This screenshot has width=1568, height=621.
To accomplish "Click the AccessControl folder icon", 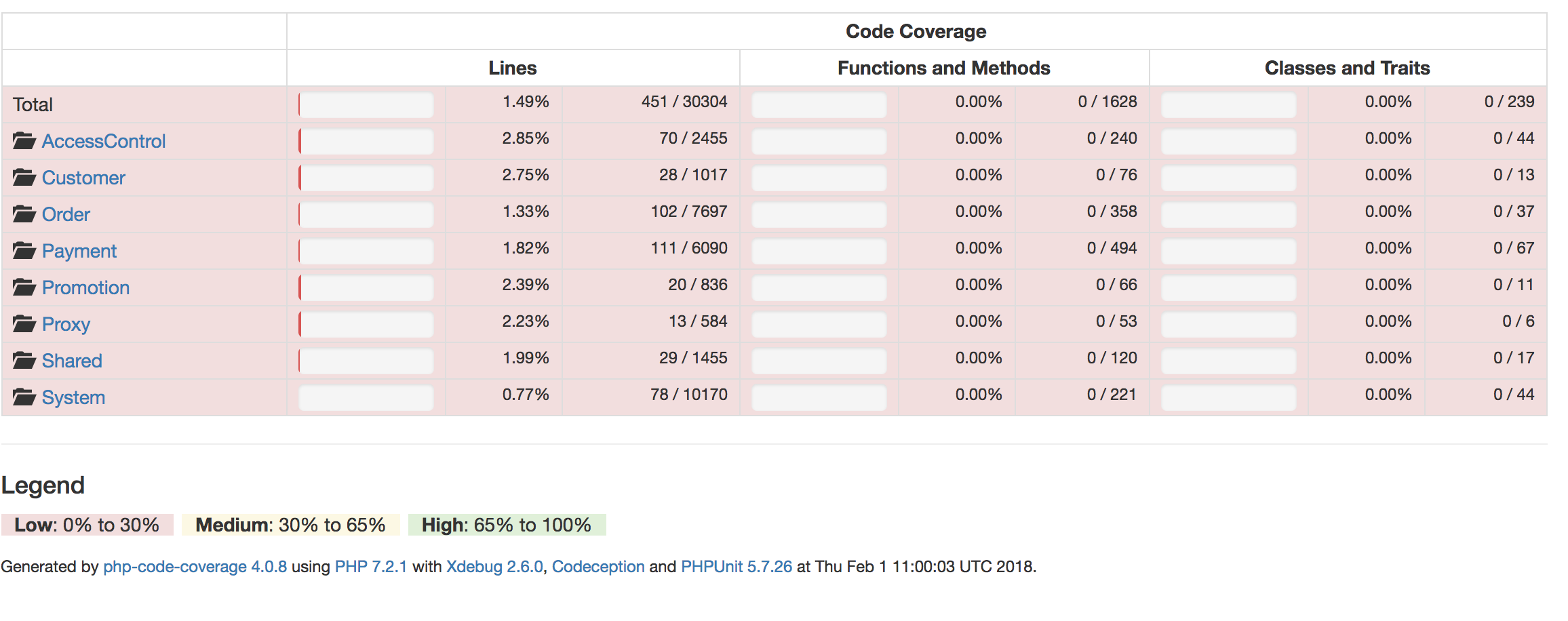I will 24,141.
